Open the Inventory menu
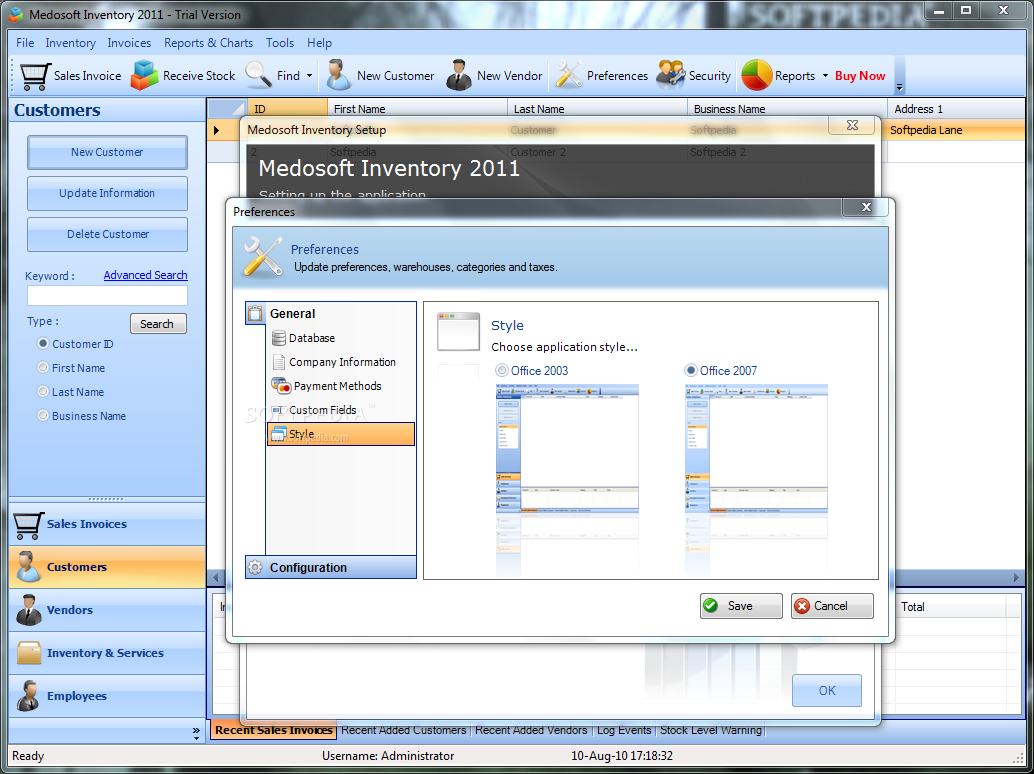This screenshot has height=774, width=1034. pos(71,43)
